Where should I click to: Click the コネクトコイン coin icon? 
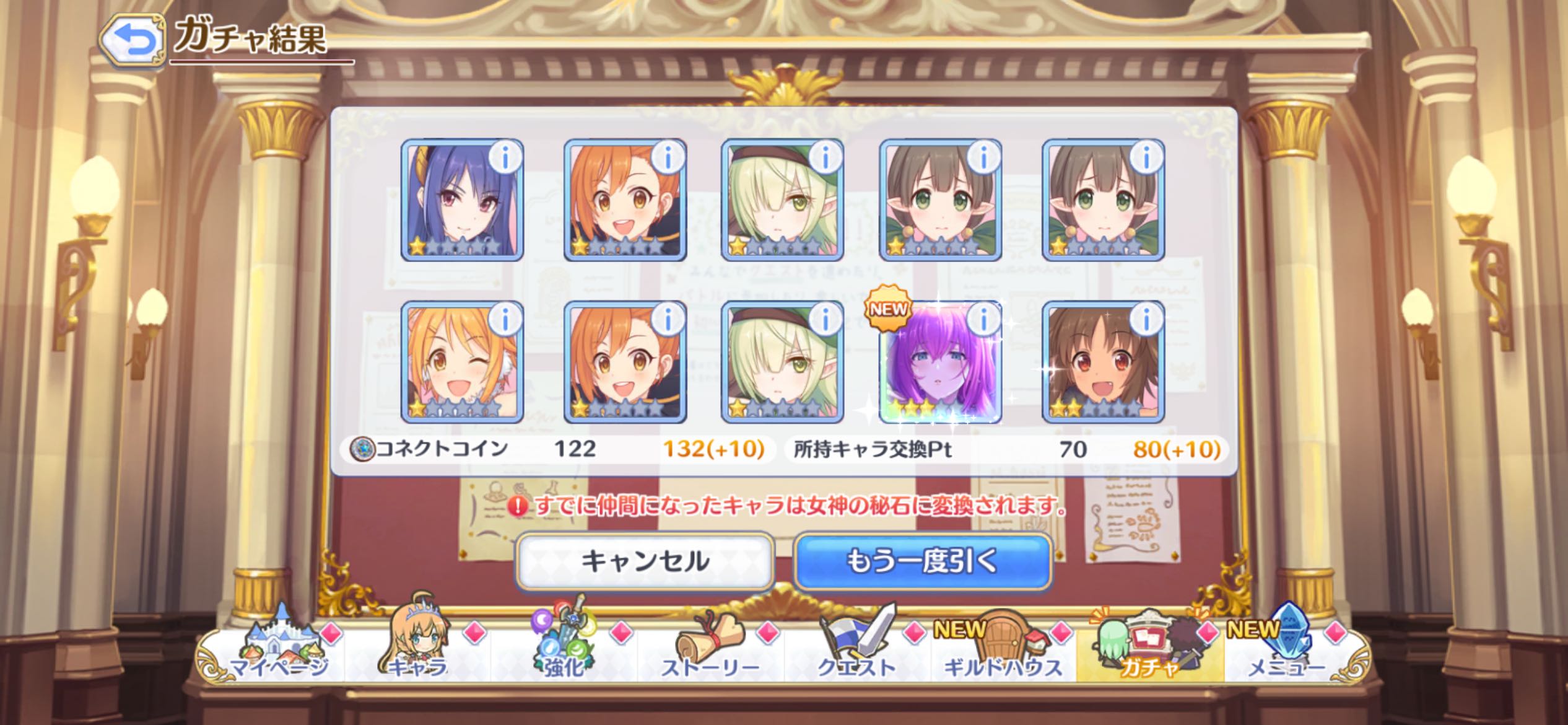(362, 449)
